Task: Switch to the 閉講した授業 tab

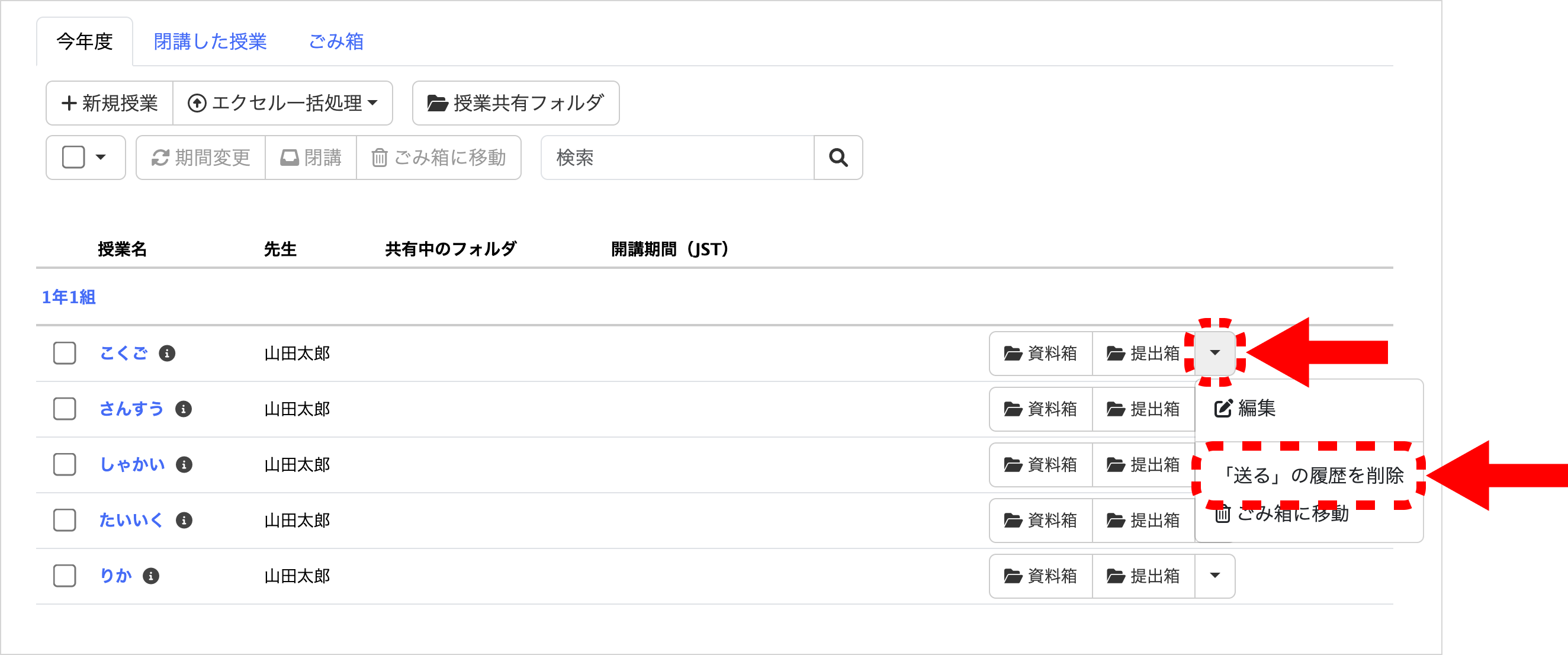Action: click(x=210, y=41)
